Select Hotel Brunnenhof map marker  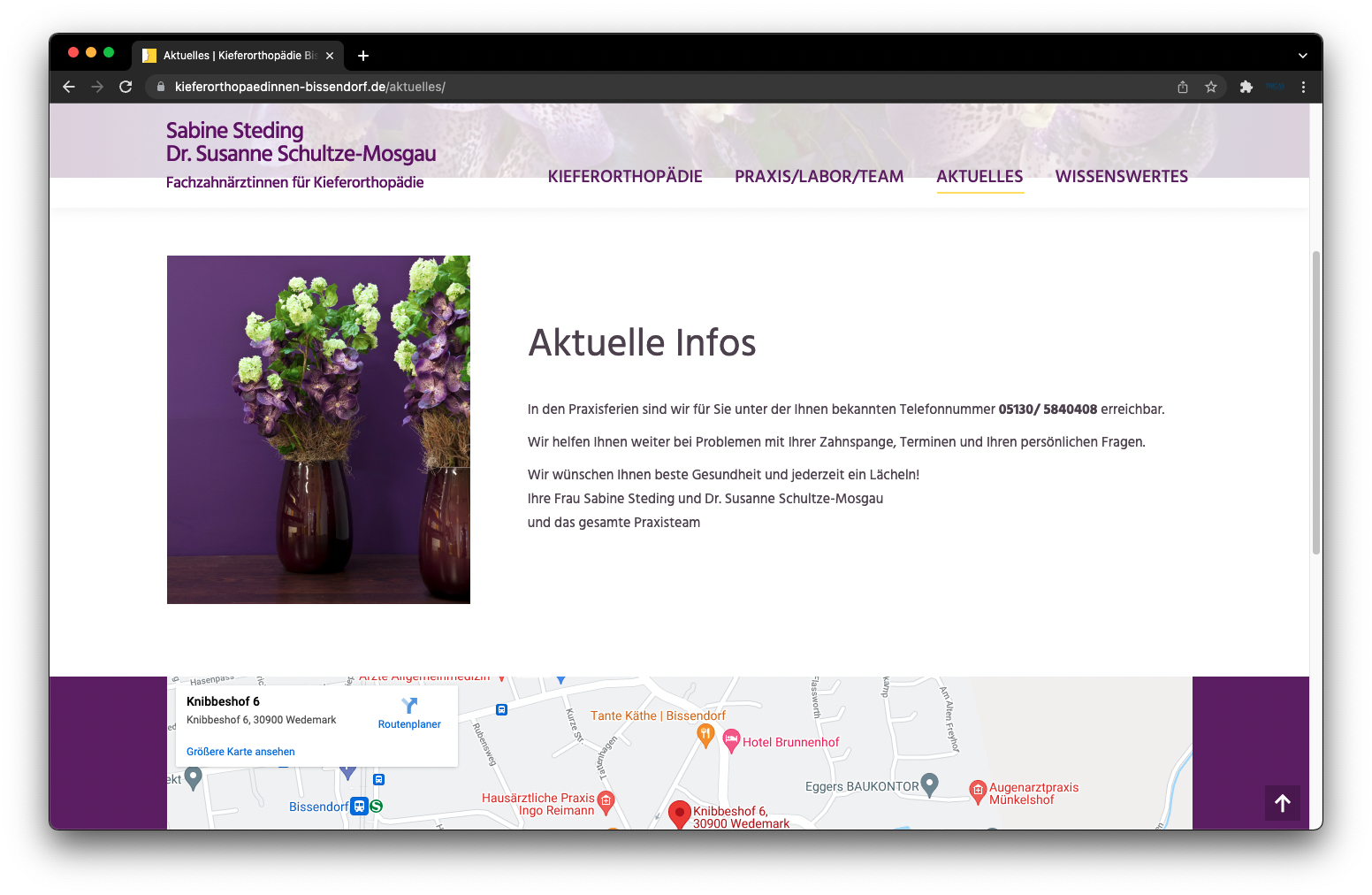click(x=731, y=741)
